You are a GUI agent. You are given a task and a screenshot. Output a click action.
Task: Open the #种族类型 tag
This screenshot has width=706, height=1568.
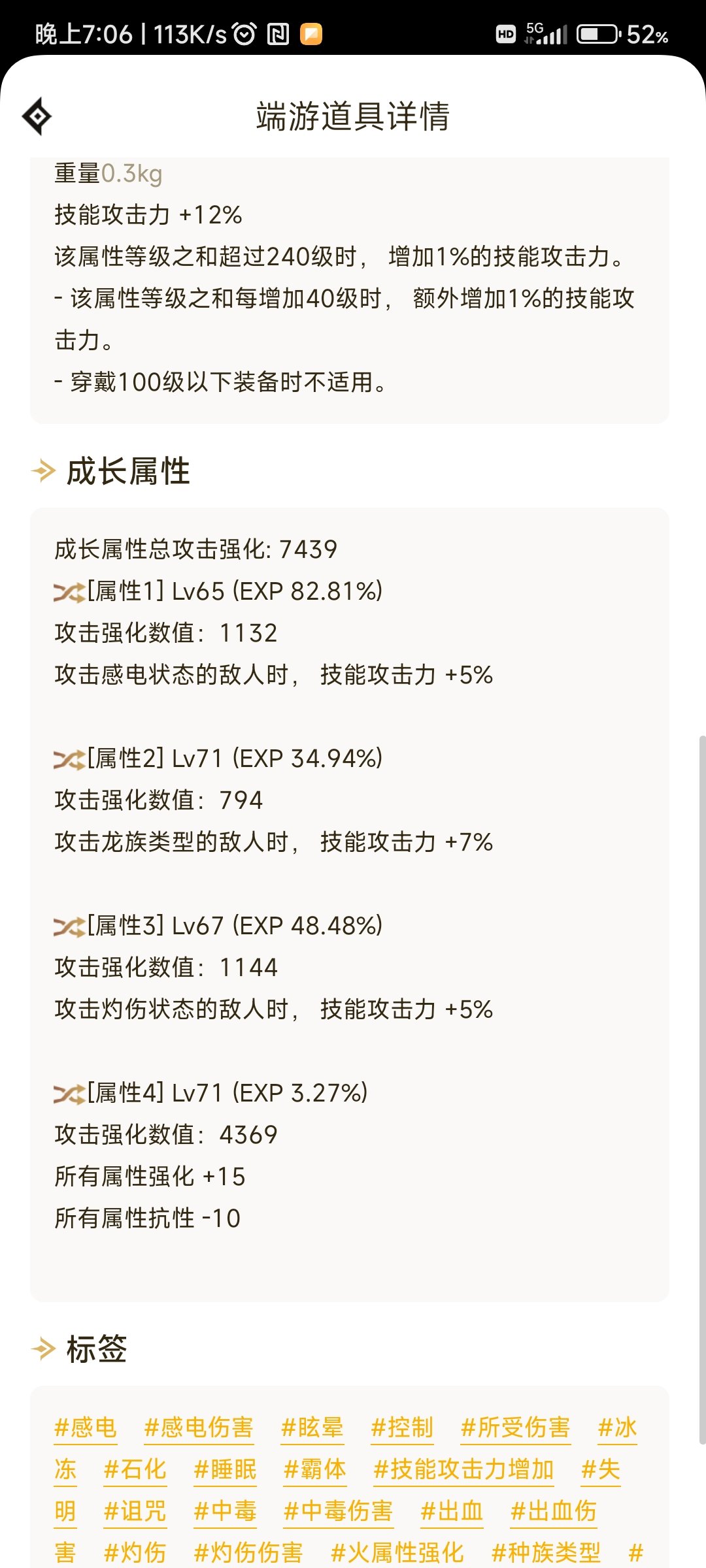point(546,1553)
